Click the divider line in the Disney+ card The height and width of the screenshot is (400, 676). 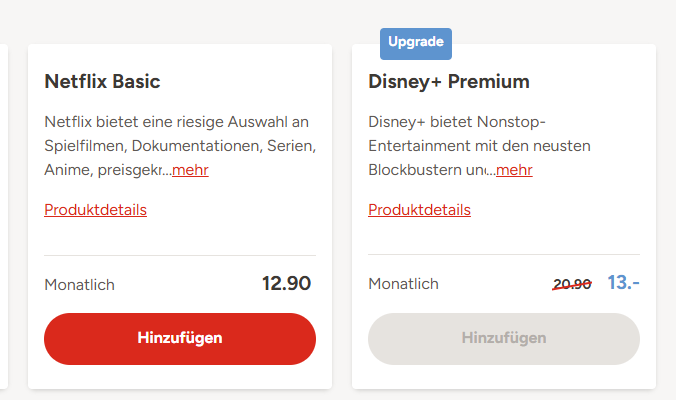pos(504,256)
